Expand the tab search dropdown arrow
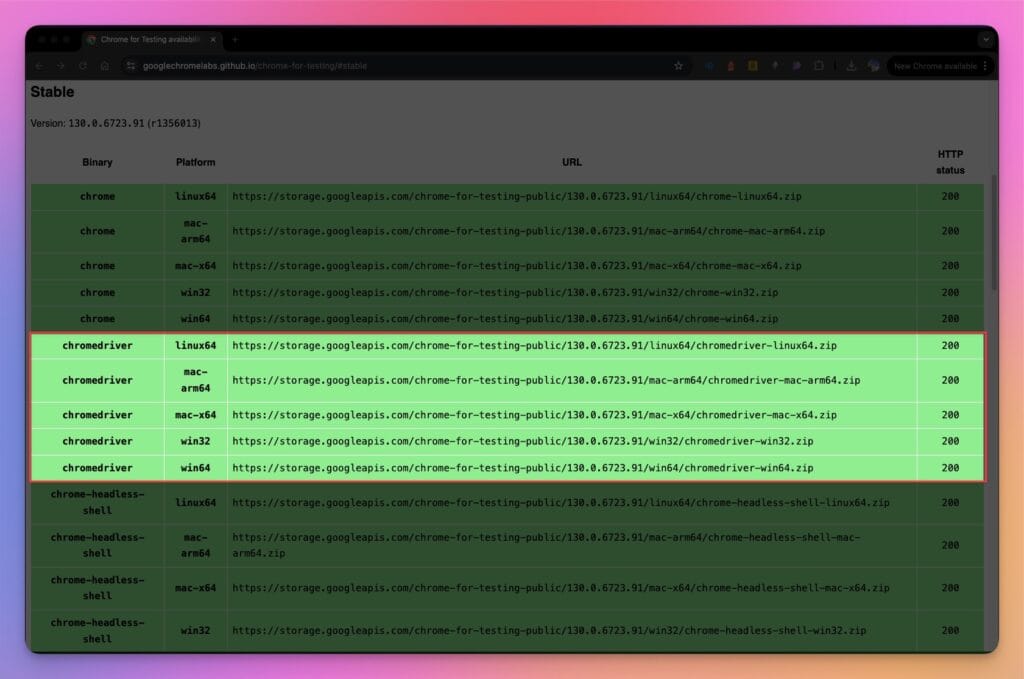This screenshot has height=679, width=1024. pyautogui.click(x=985, y=40)
